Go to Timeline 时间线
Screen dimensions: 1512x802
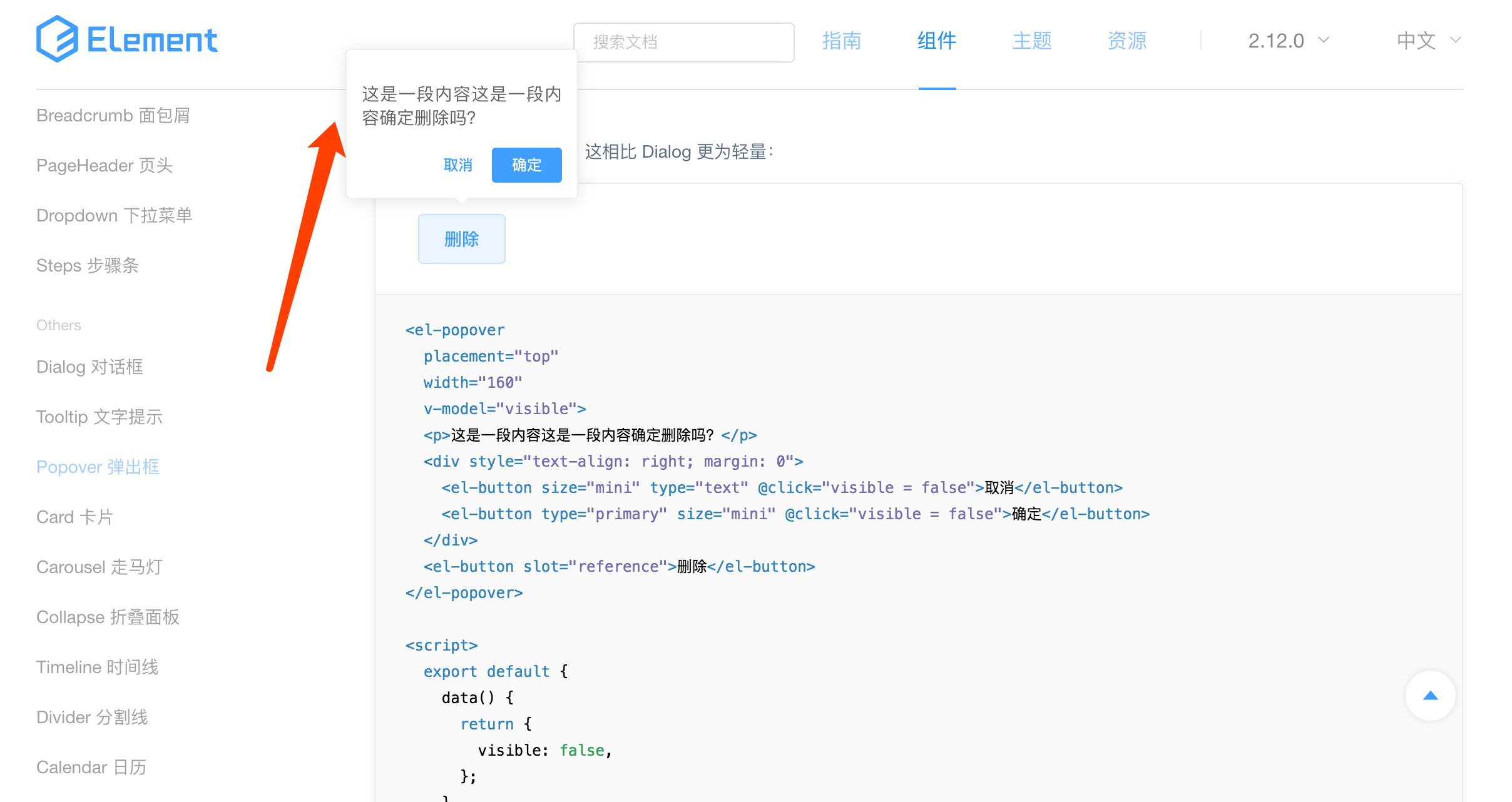tap(97, 667)
